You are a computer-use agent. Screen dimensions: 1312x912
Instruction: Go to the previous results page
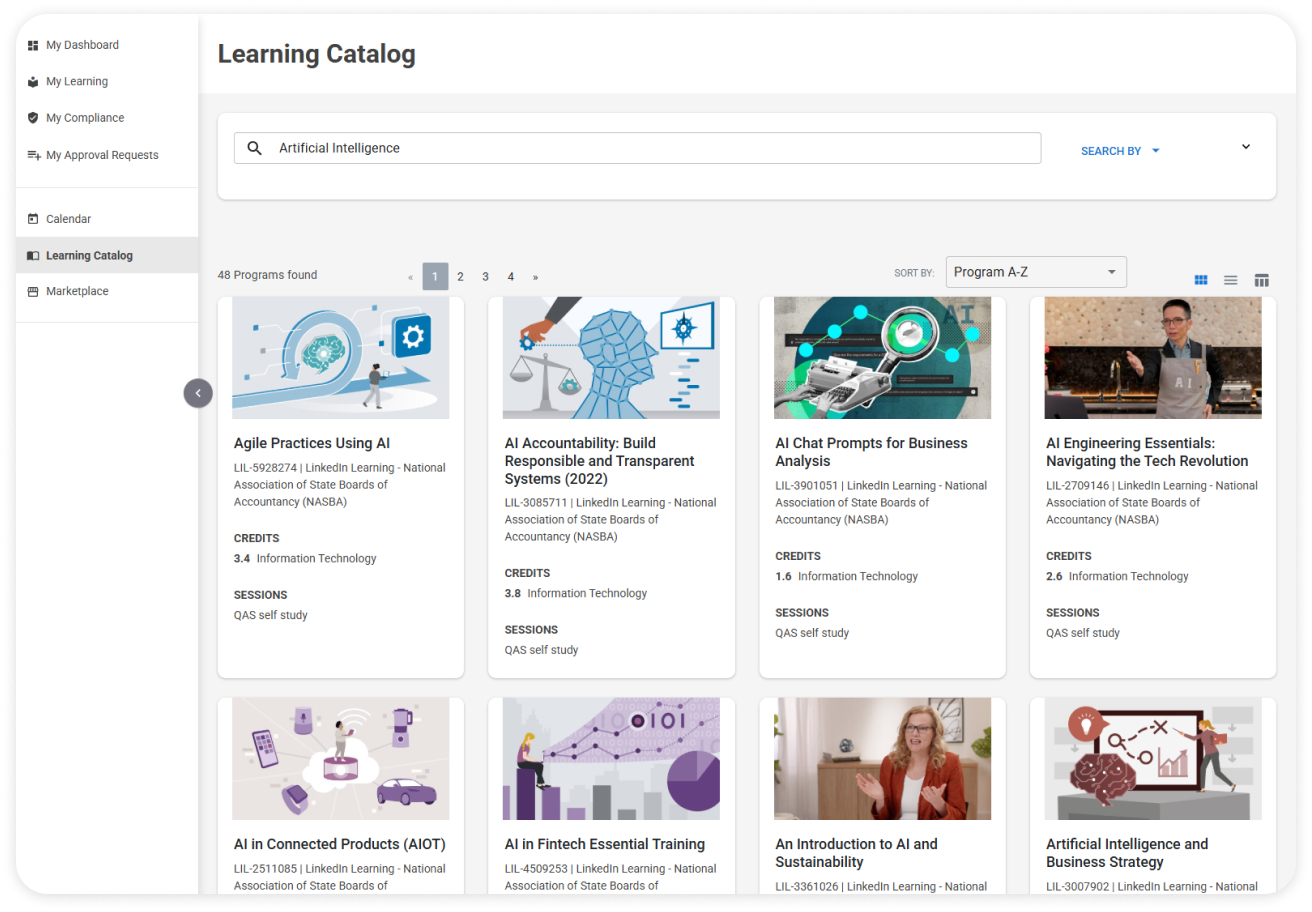pos(411,277)
